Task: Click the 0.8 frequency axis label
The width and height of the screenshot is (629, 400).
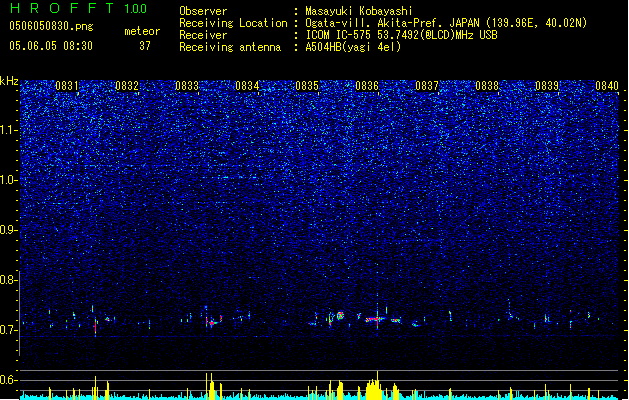Action: 8,280
